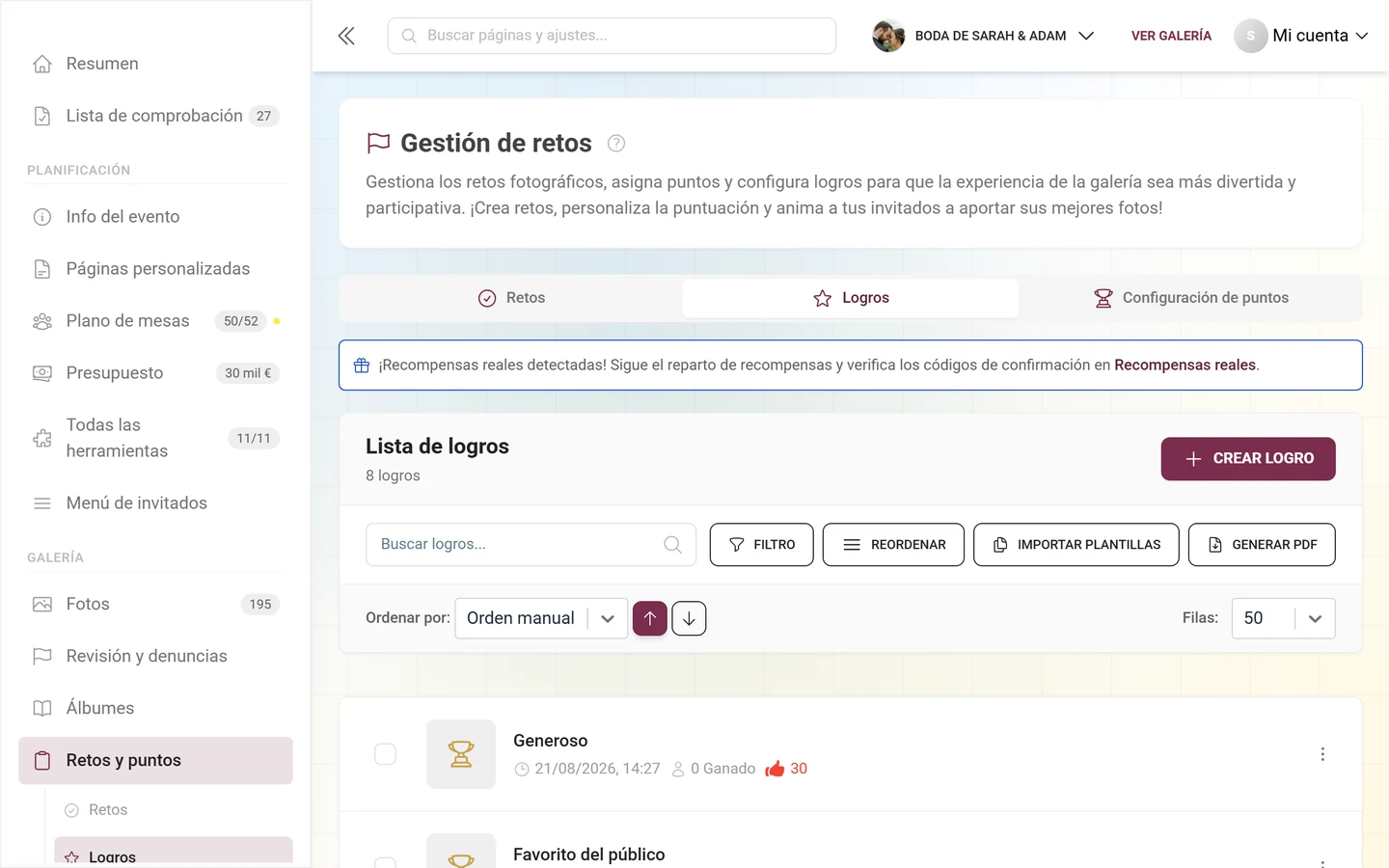The image size is (1389, 868).
Task: Follow the Recompensas reales link
Action: pos(1185,366)
